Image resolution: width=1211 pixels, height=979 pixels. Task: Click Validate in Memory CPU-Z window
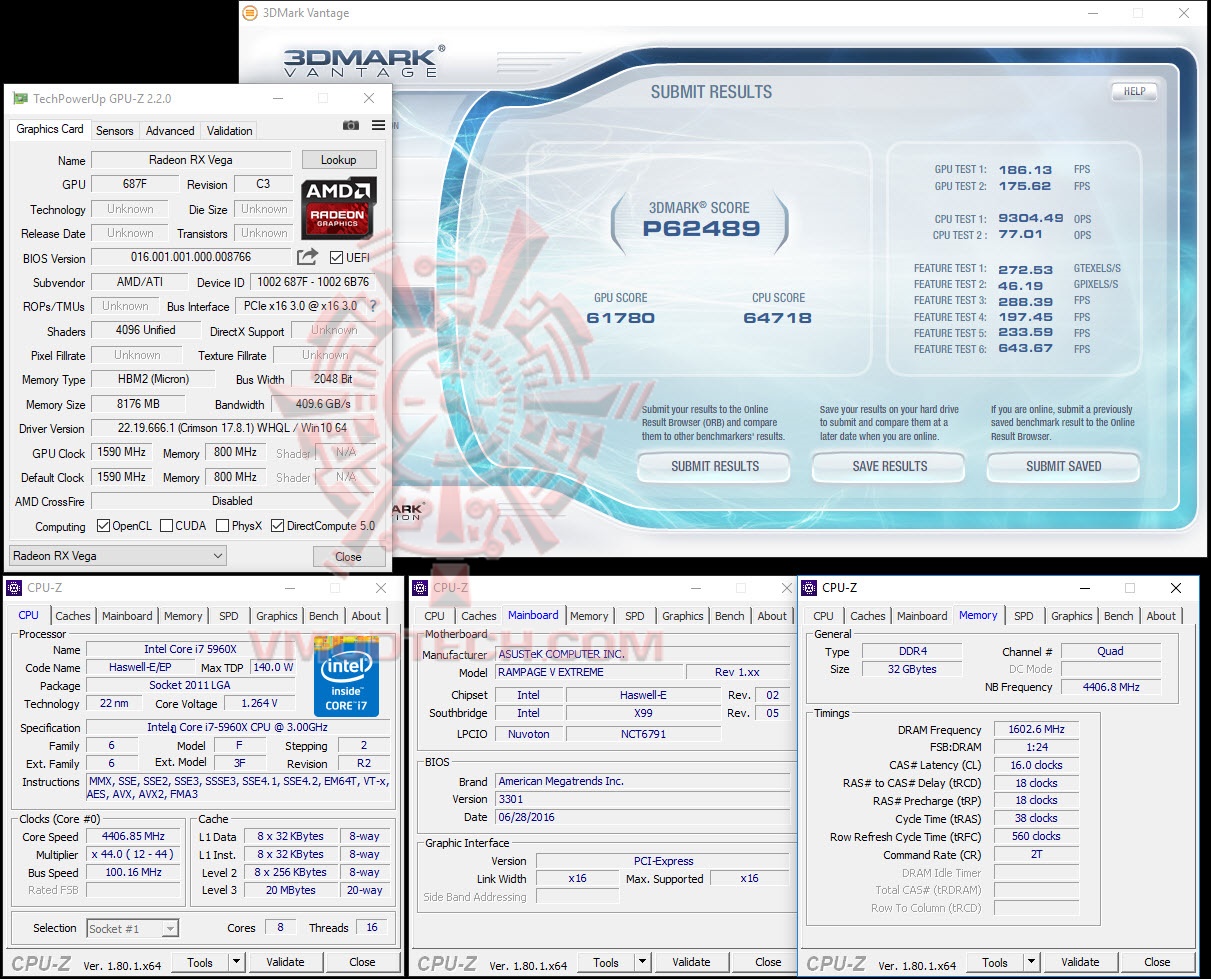coord(1080,962)
